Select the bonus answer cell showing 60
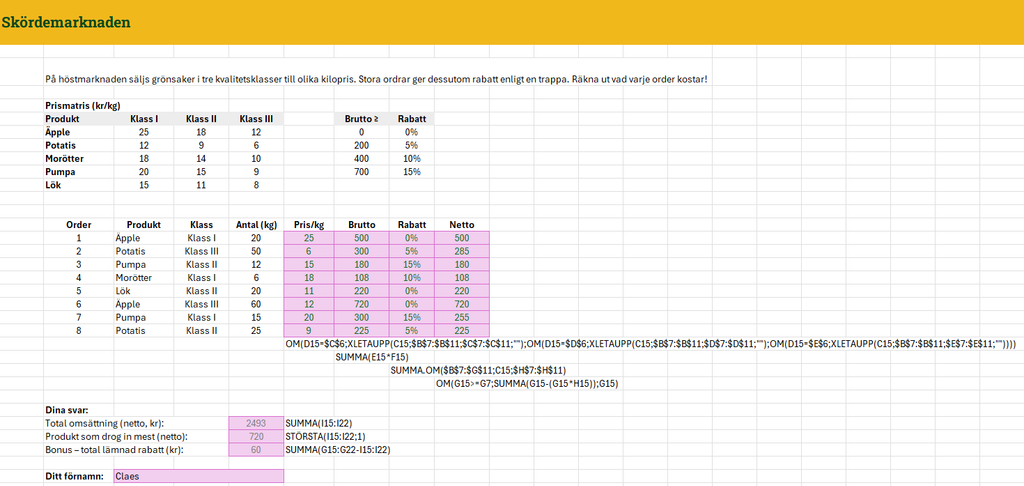The height and width of the screenshot is (486, 1024). (x=256, y=450)
